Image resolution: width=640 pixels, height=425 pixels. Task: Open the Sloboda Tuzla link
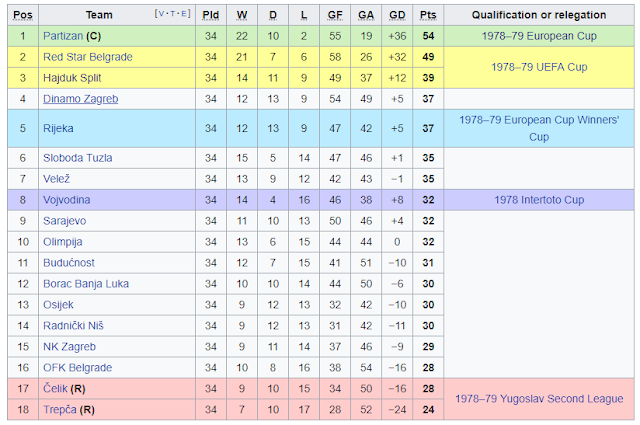click(x=78, y=158)
